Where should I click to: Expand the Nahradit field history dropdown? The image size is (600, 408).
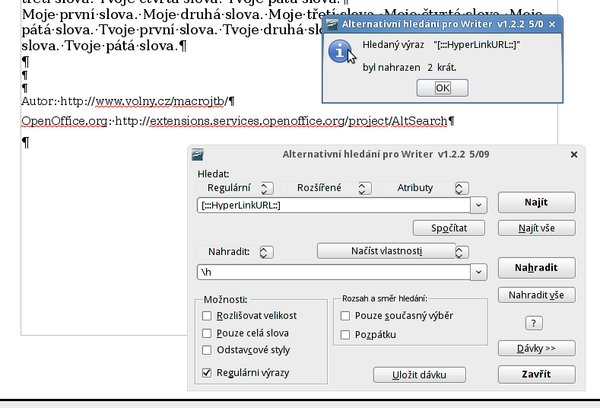[x=478, y=272]
